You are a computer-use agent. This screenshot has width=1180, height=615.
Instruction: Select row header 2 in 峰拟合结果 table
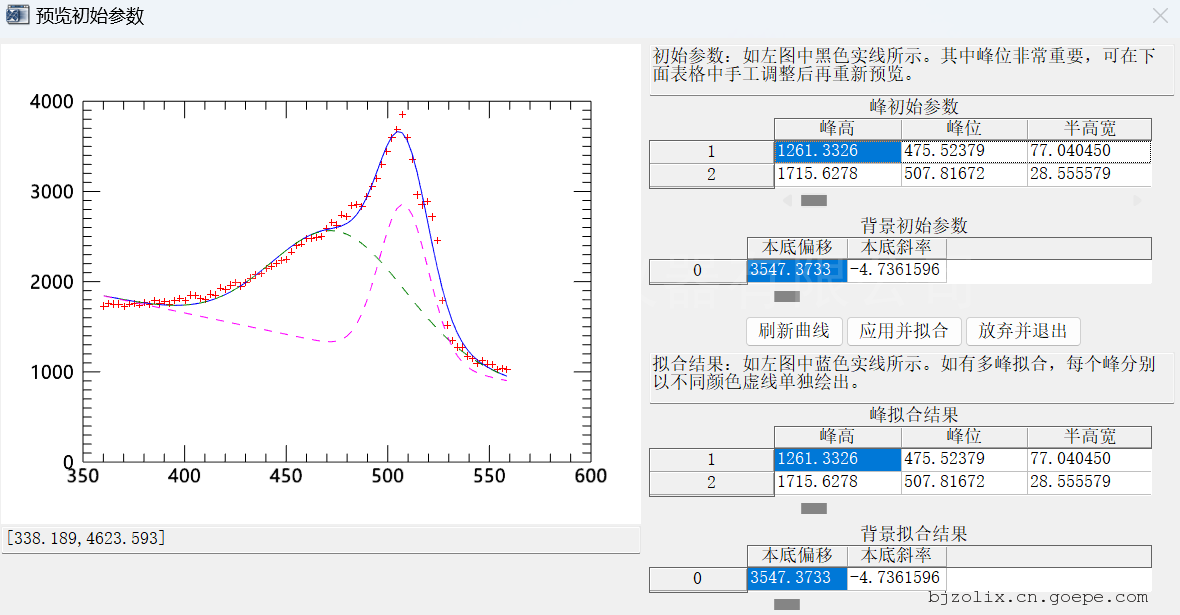pos(711,483)
